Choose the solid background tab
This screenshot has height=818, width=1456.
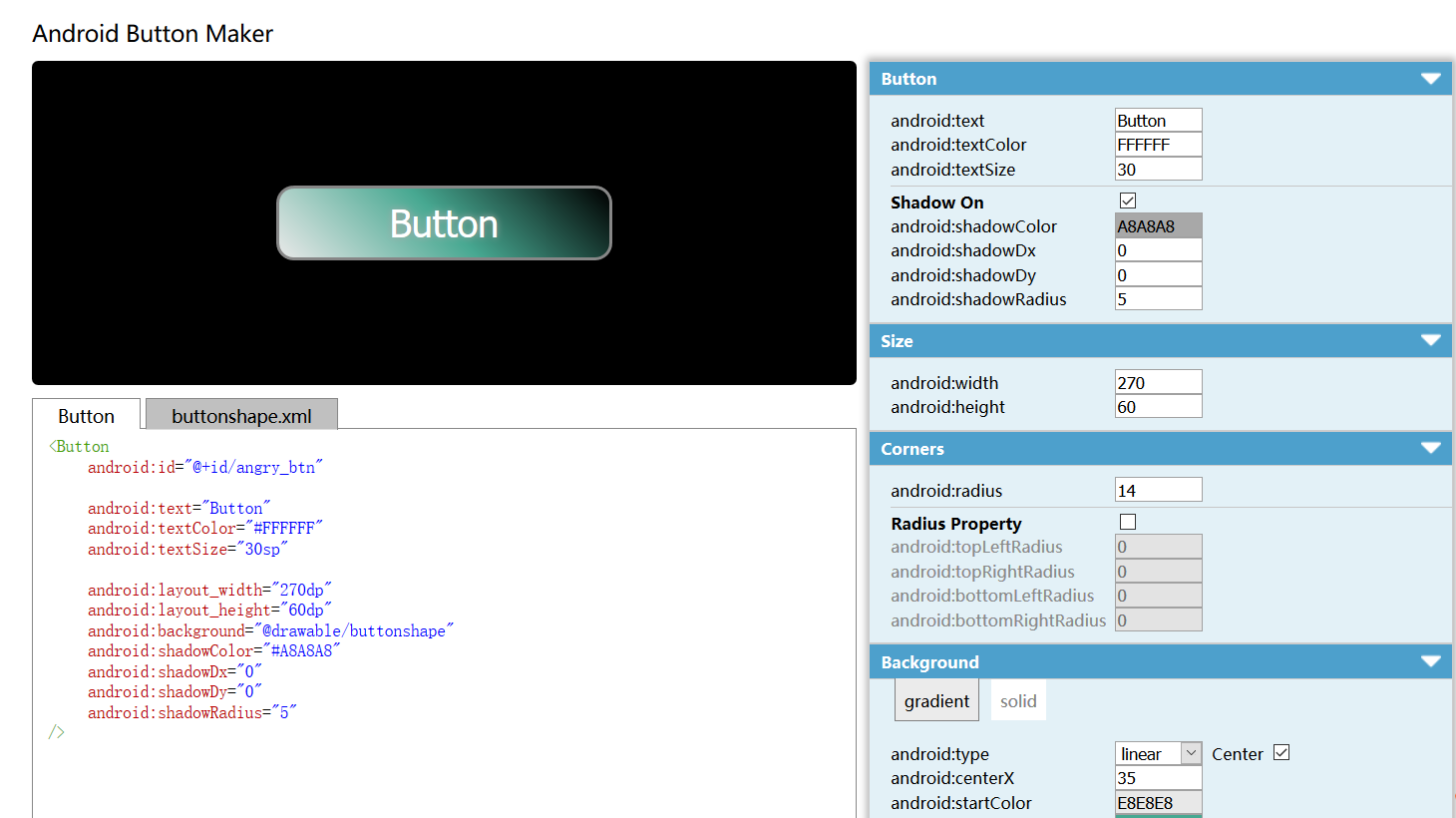click(x=1018, y=700)
